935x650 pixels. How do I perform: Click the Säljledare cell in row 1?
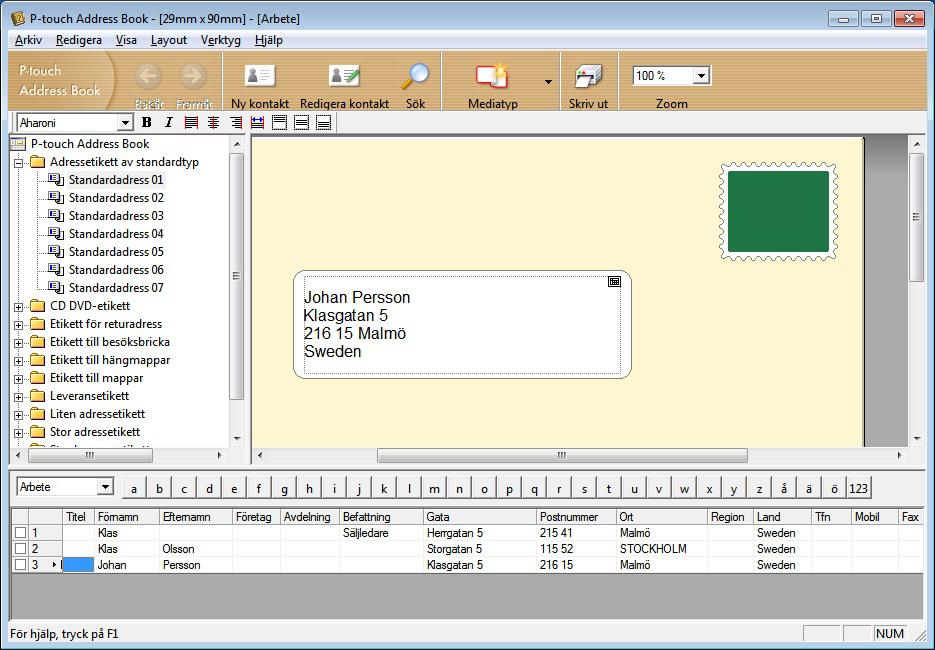tap(381, 533)
